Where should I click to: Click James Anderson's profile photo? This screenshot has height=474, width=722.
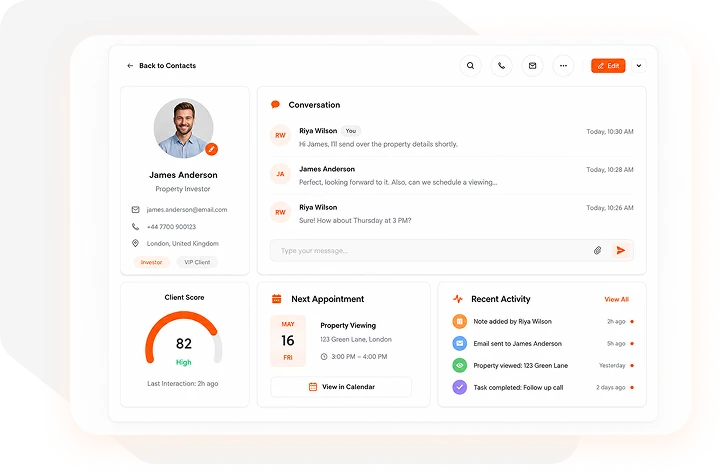183,128
